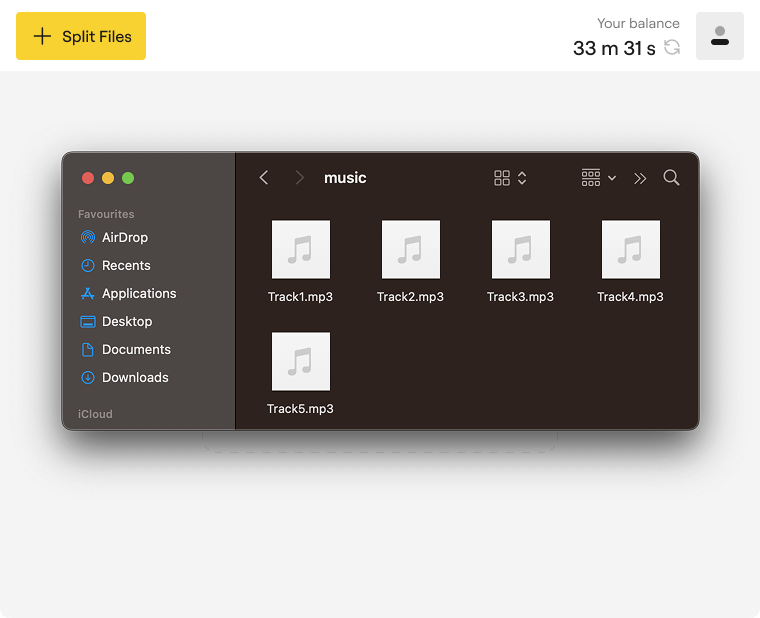
Task: Go forward using the Finder forward chevron
Action: click(x=299, y=178)
